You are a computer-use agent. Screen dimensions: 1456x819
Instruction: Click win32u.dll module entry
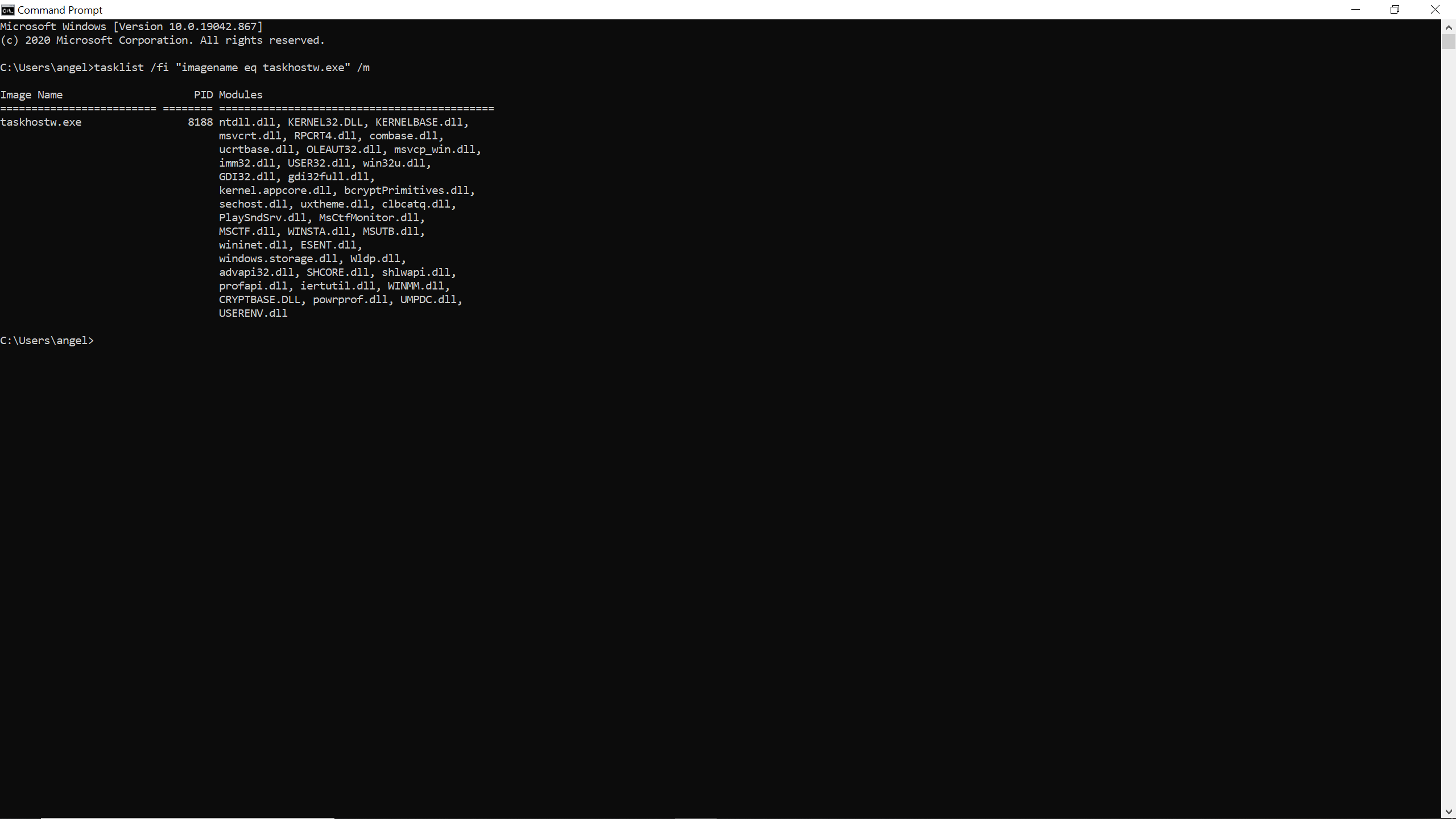click(x=394, y=163)
